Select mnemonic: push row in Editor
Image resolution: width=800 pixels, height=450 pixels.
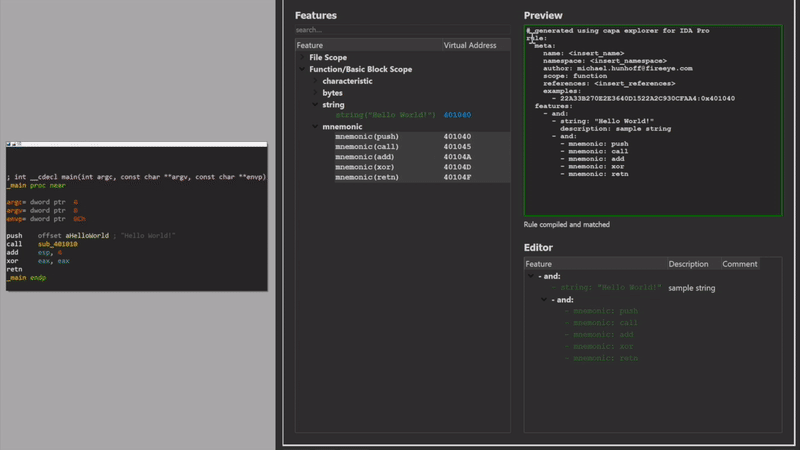click(x=601, y=311)
